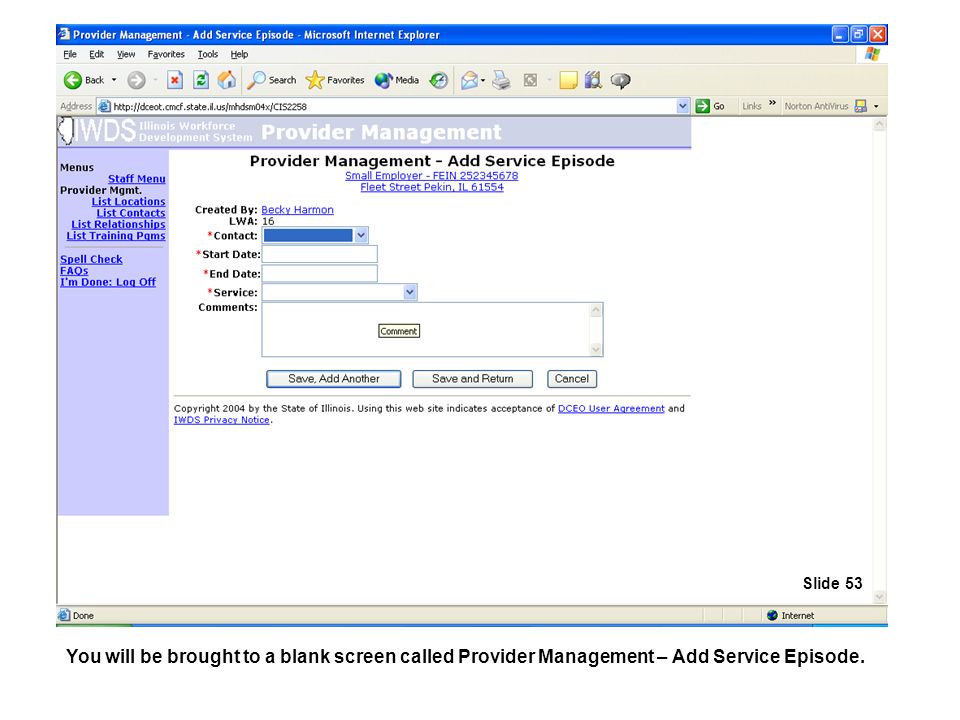Screen dimensions: 960x720
Task: Click the Refresh page icon
Action: pyautogui.click(x=201, y=80)
